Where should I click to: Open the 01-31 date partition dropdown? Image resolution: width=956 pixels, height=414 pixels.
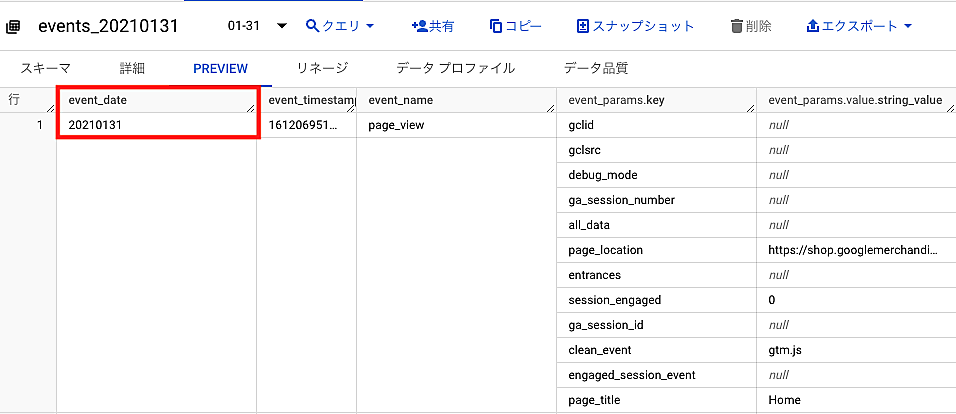[x=281, y=26]
